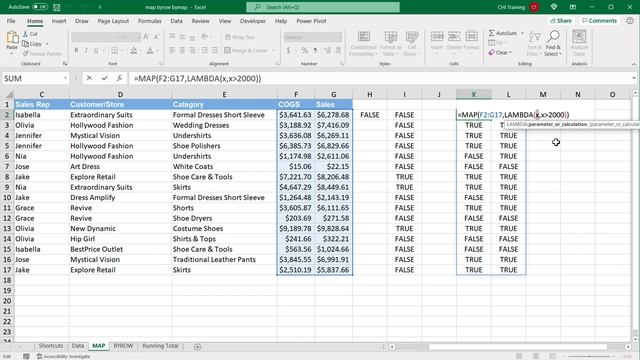Screen dimensions: 640x360
Task: Click the Percent Style icon
Action: tap(304, 50)
